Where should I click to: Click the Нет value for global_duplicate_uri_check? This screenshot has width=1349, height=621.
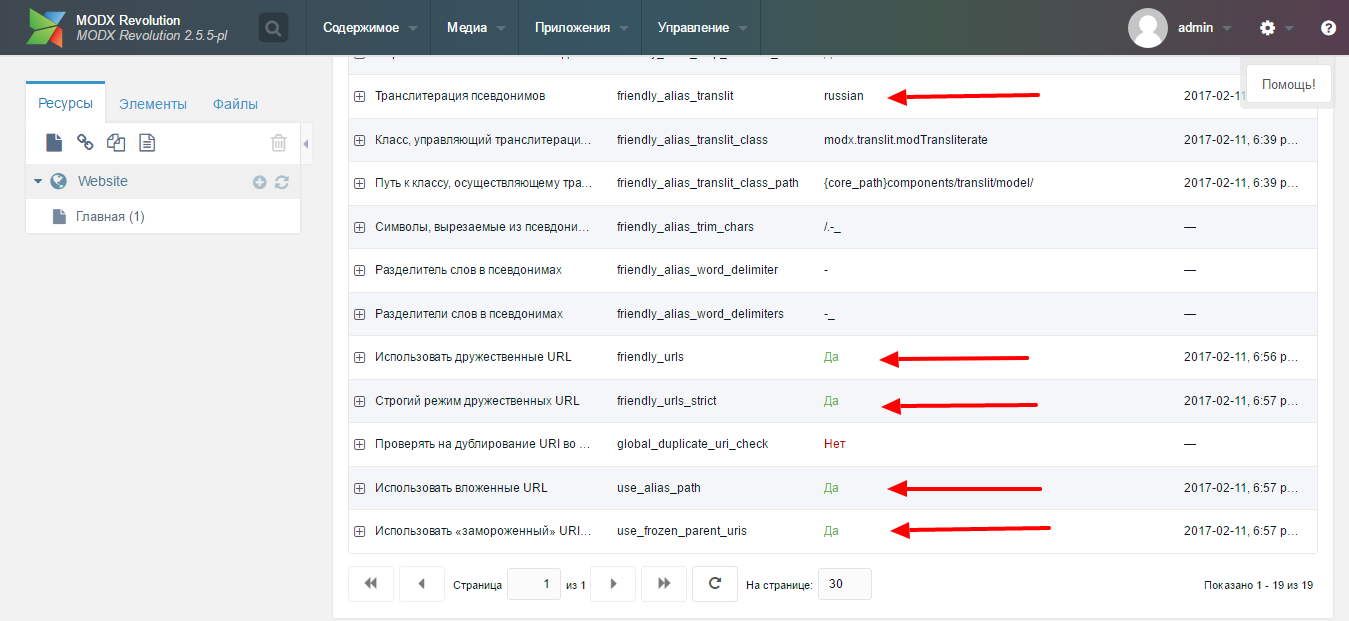click(835, 444)
